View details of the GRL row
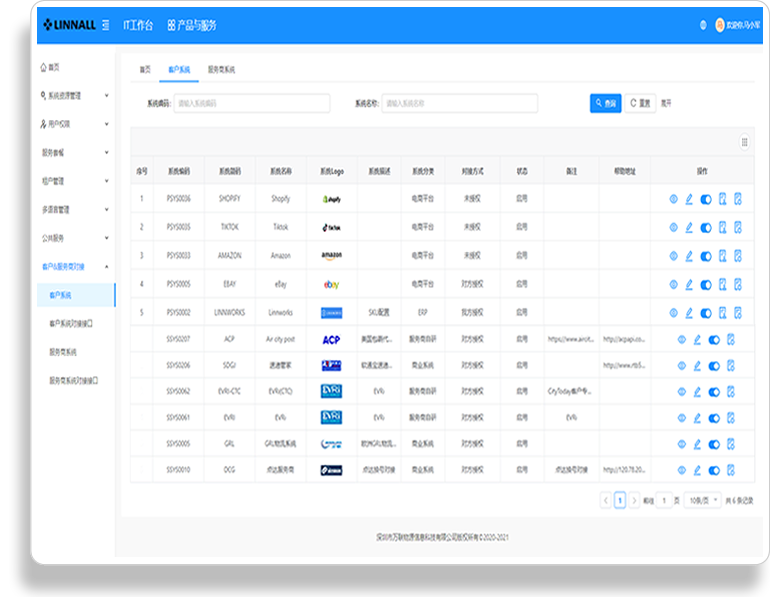 [x=682, y=444]
